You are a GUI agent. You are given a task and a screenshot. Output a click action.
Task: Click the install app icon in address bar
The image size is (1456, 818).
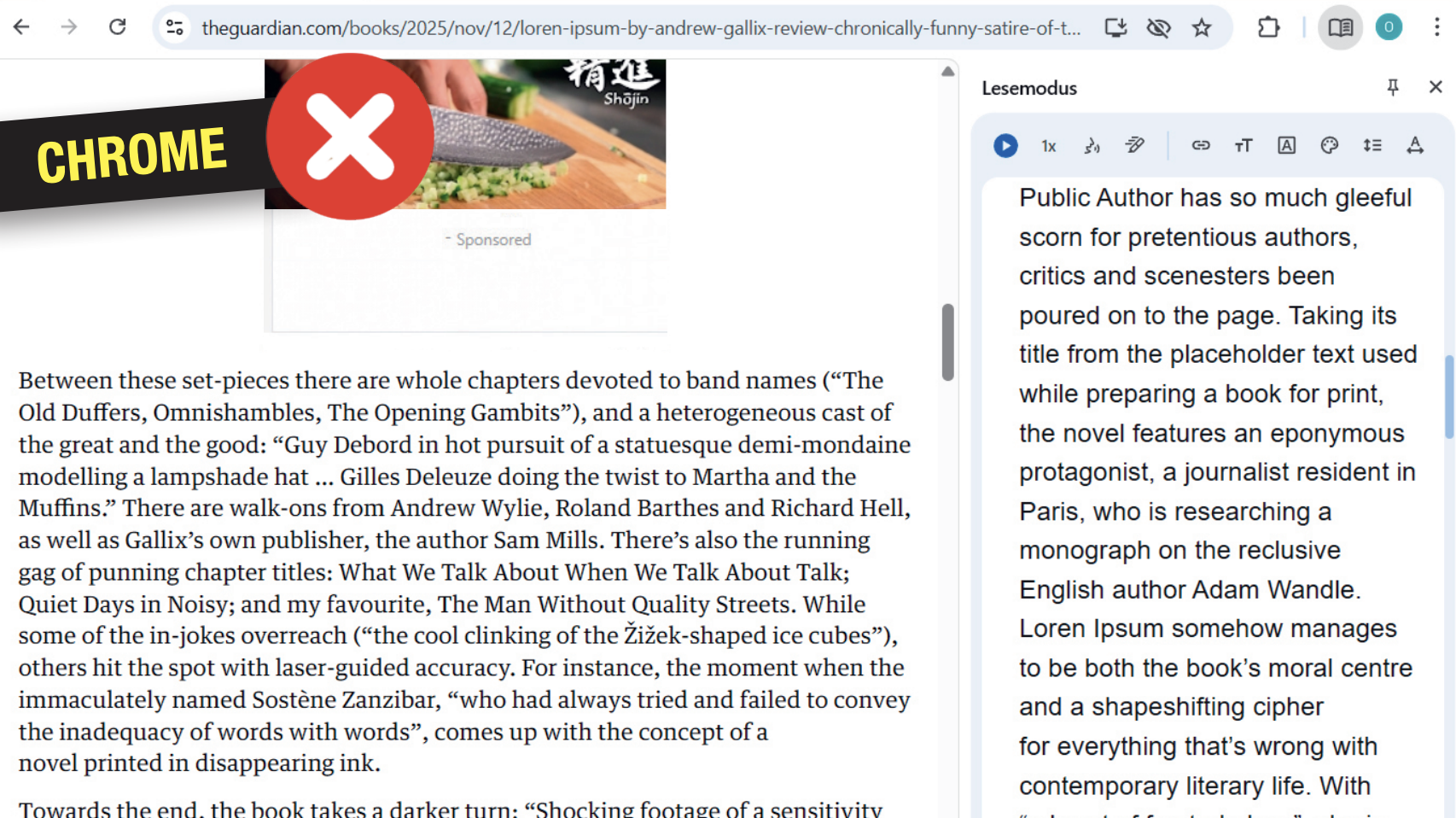pyautogui.click(x=1115, y=28)
